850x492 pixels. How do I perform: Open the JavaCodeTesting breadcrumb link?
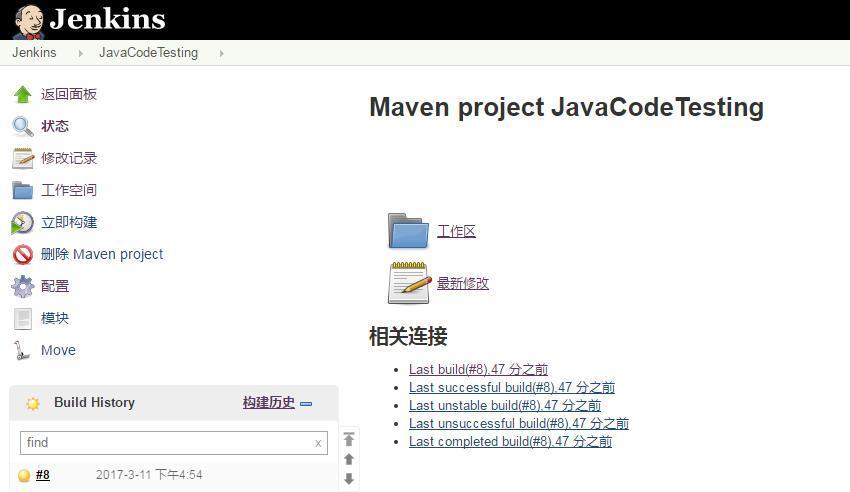[149, 53]
